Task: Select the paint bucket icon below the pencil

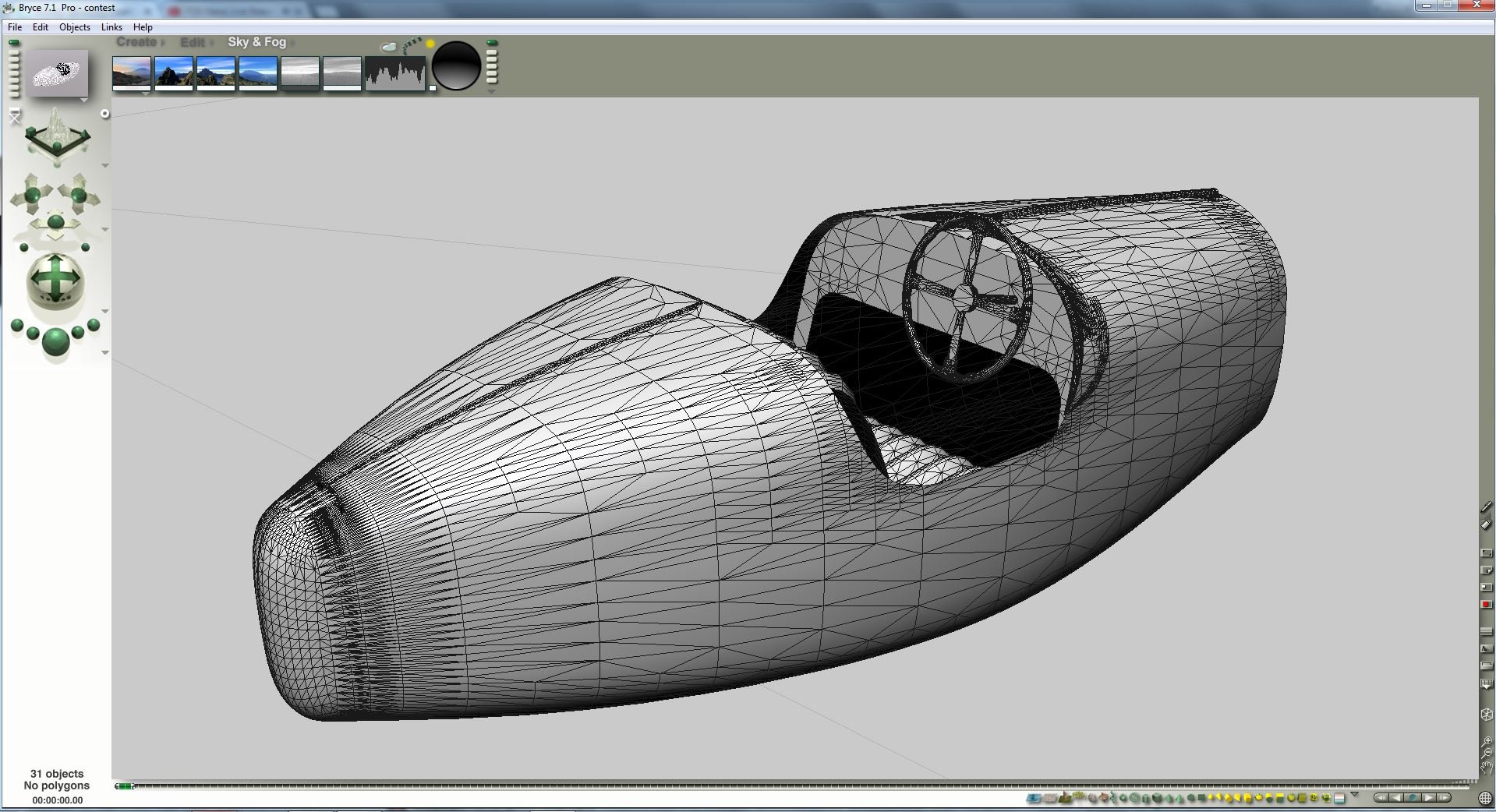Action: (x=1486, y=524)
